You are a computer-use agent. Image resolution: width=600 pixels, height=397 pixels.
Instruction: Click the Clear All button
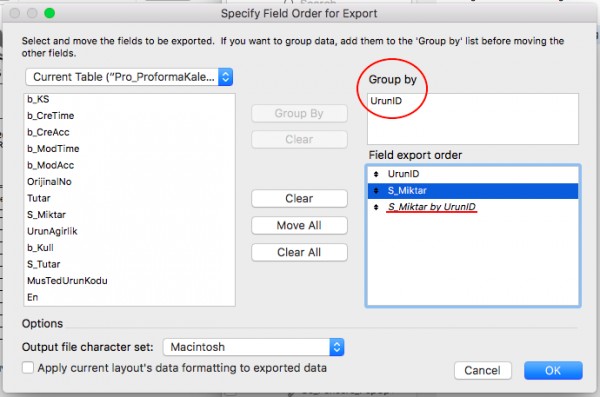click(x=299, y=252)
